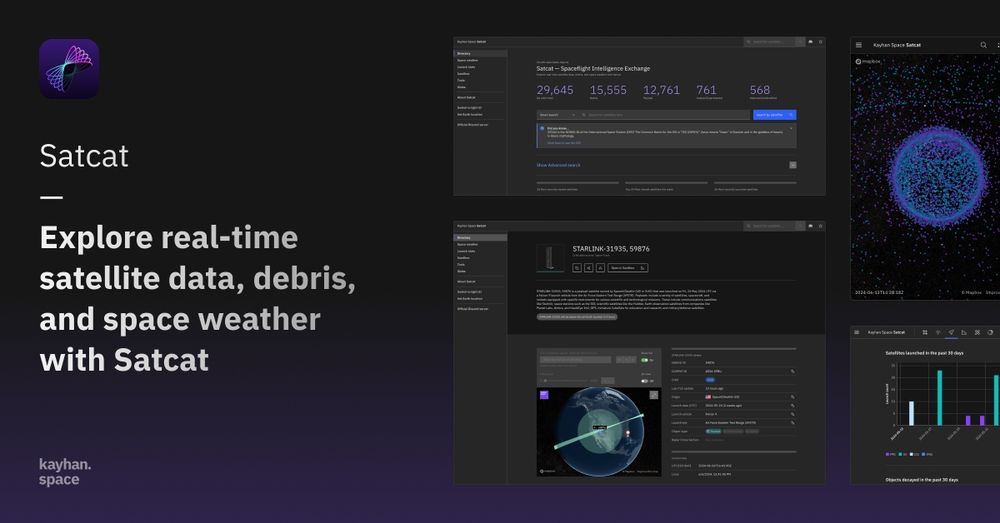Click mapbox logo on mobile globe view

click(x=868, y=61)
